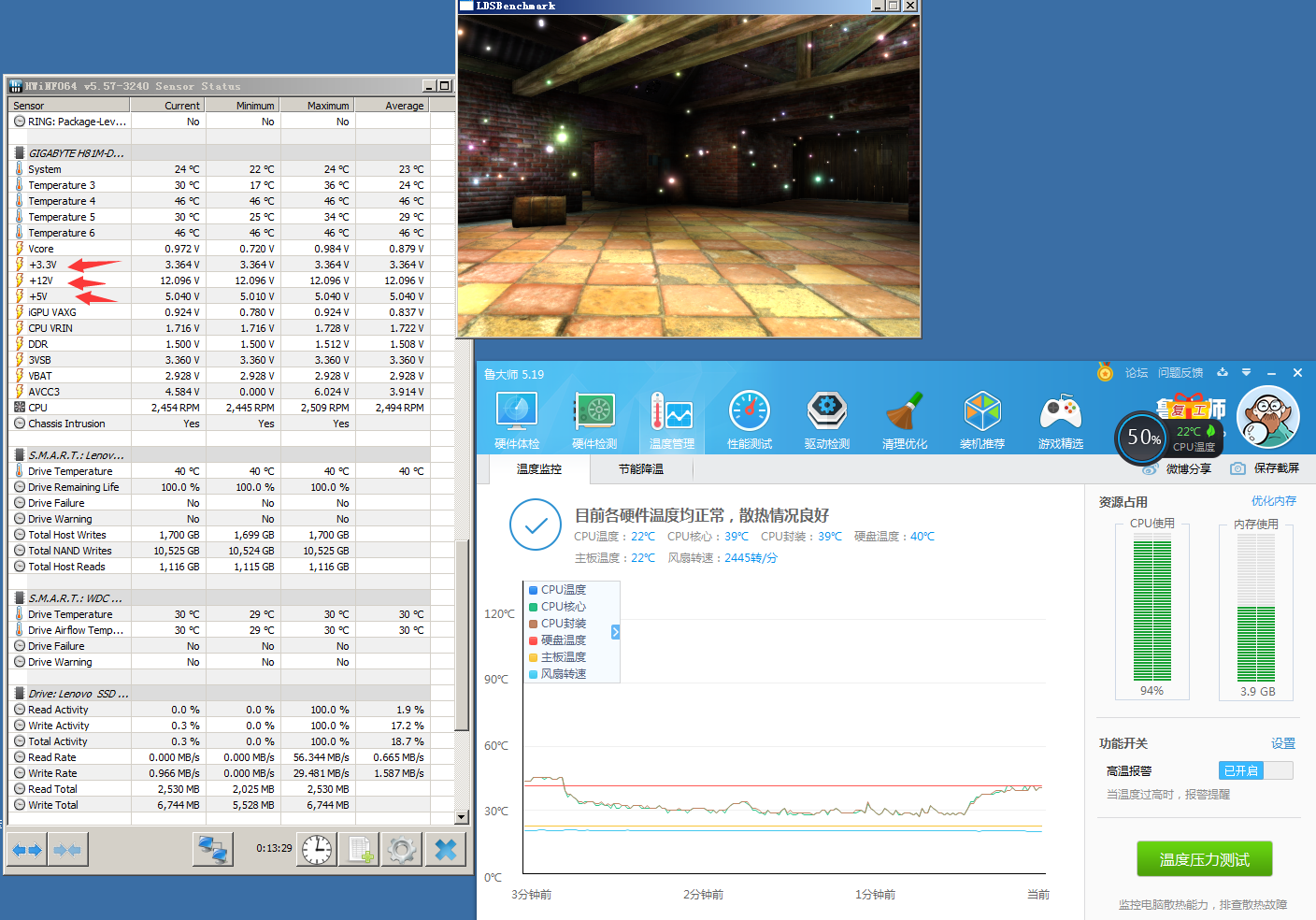This screenshot has width=1316, height=920.
Task: Select the +12V sensor row
Action: click(220, 280)
